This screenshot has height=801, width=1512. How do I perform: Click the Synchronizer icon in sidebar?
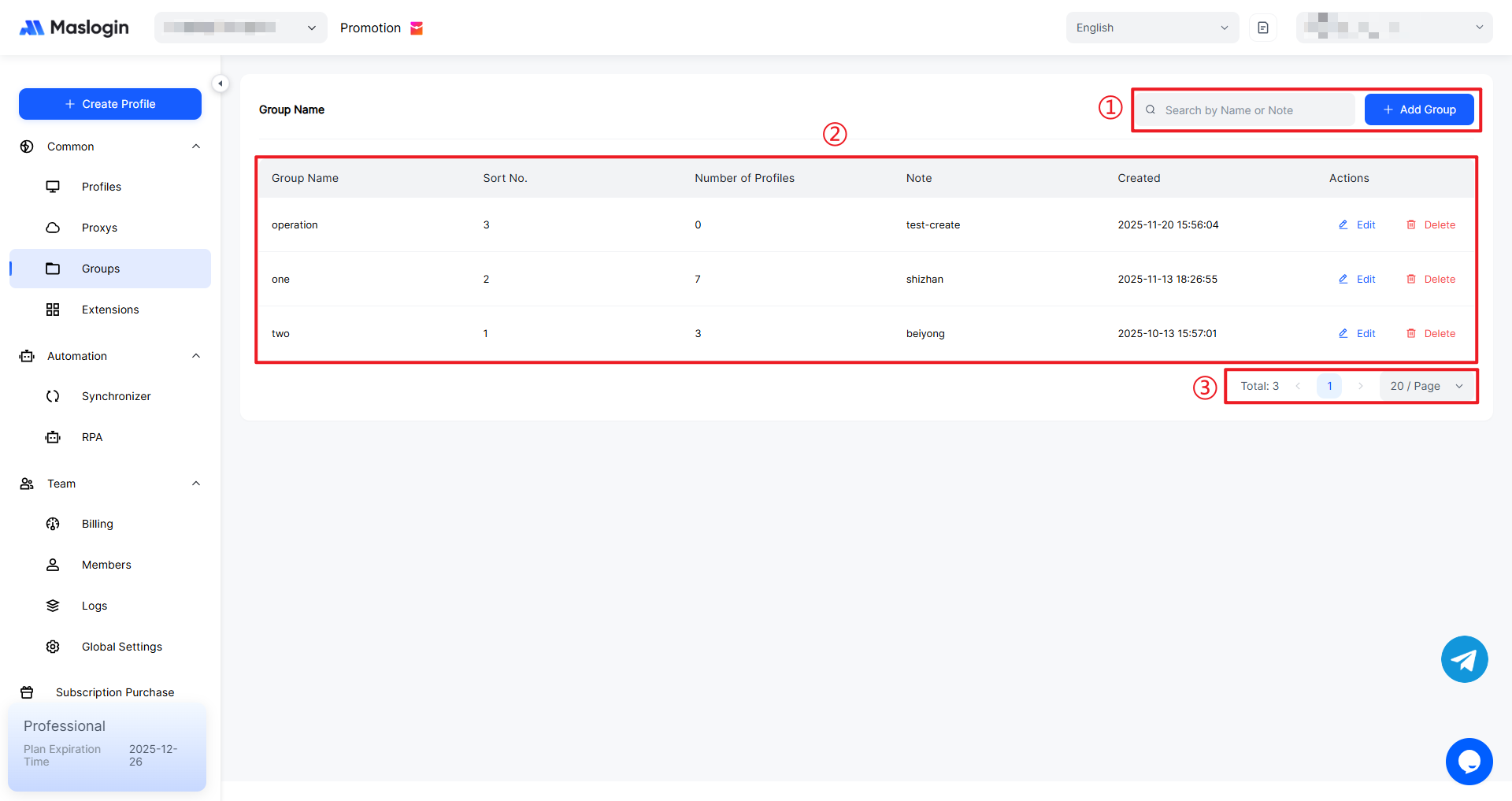click(x=53, y=396)
